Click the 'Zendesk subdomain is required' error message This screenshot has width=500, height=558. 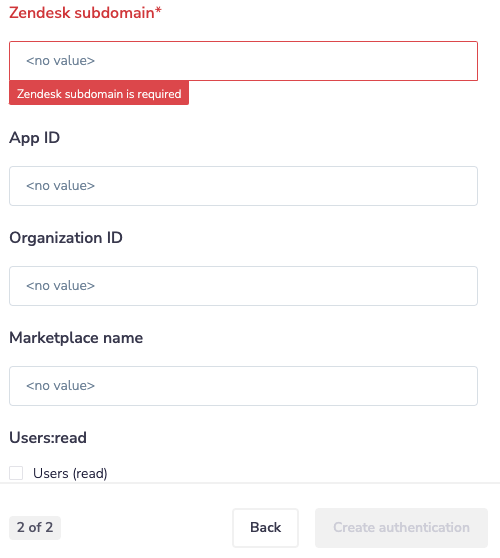99,94
